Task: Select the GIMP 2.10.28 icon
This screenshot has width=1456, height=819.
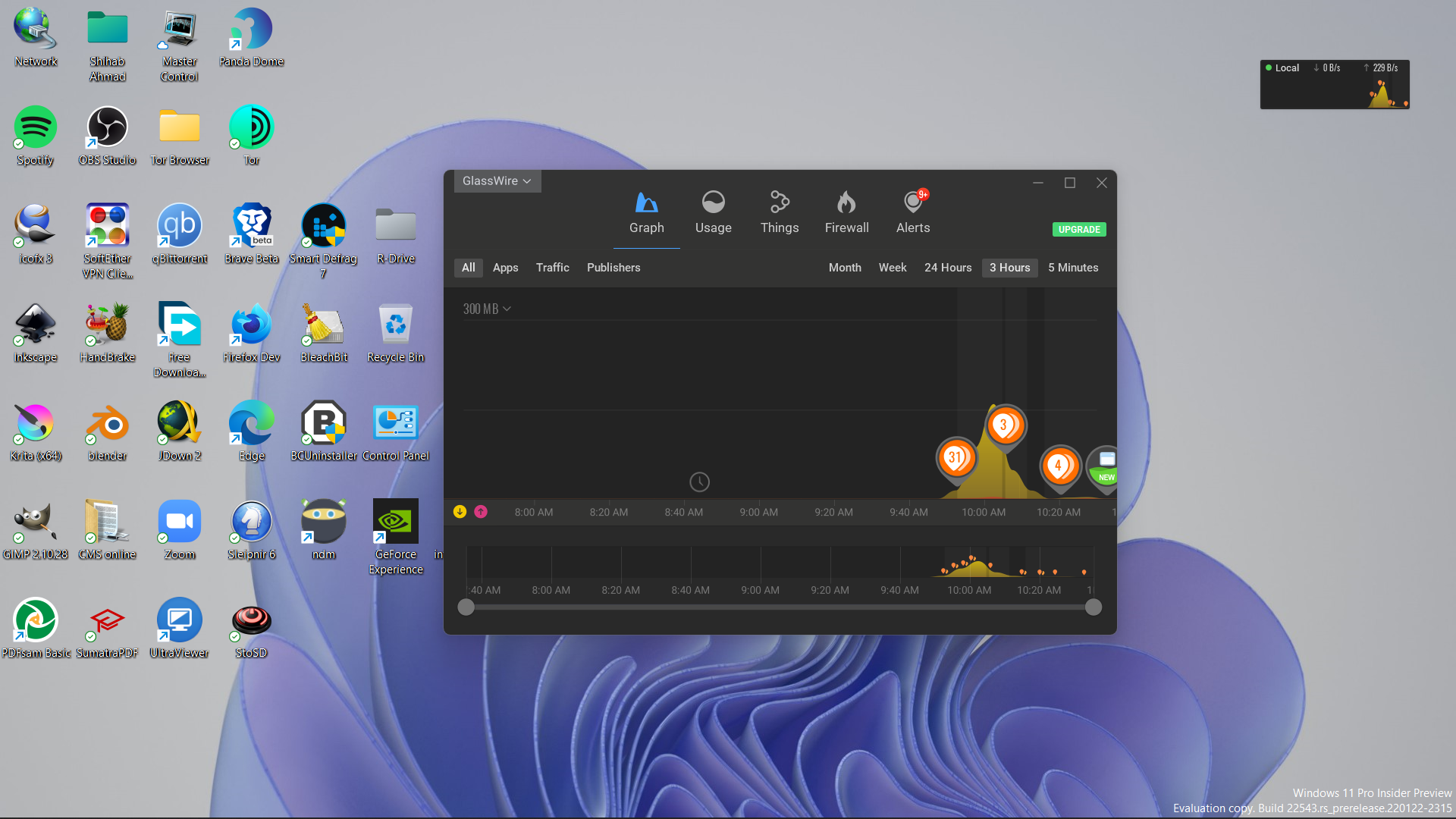Action: 36,529
